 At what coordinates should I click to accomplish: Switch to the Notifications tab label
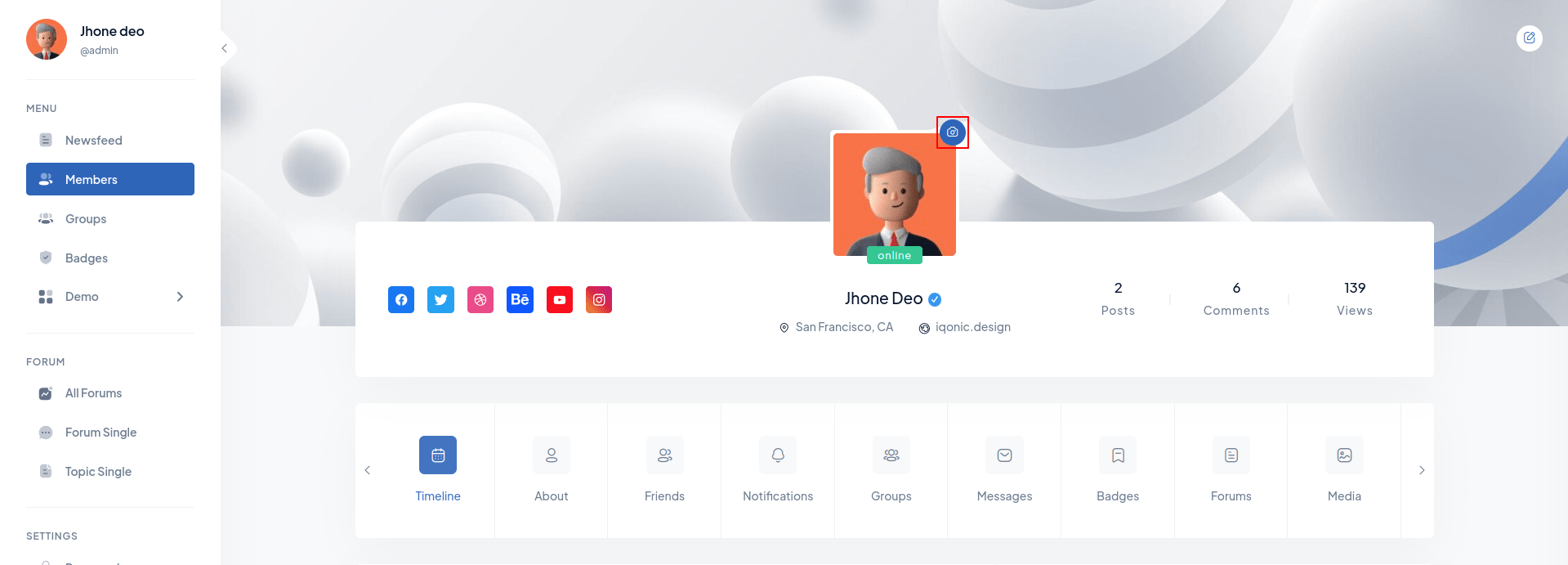(x=778, y=496)
